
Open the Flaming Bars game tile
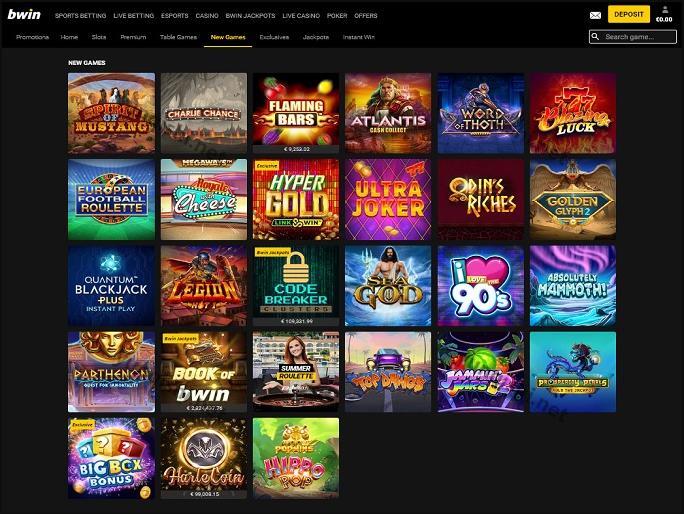pos(296,113)
